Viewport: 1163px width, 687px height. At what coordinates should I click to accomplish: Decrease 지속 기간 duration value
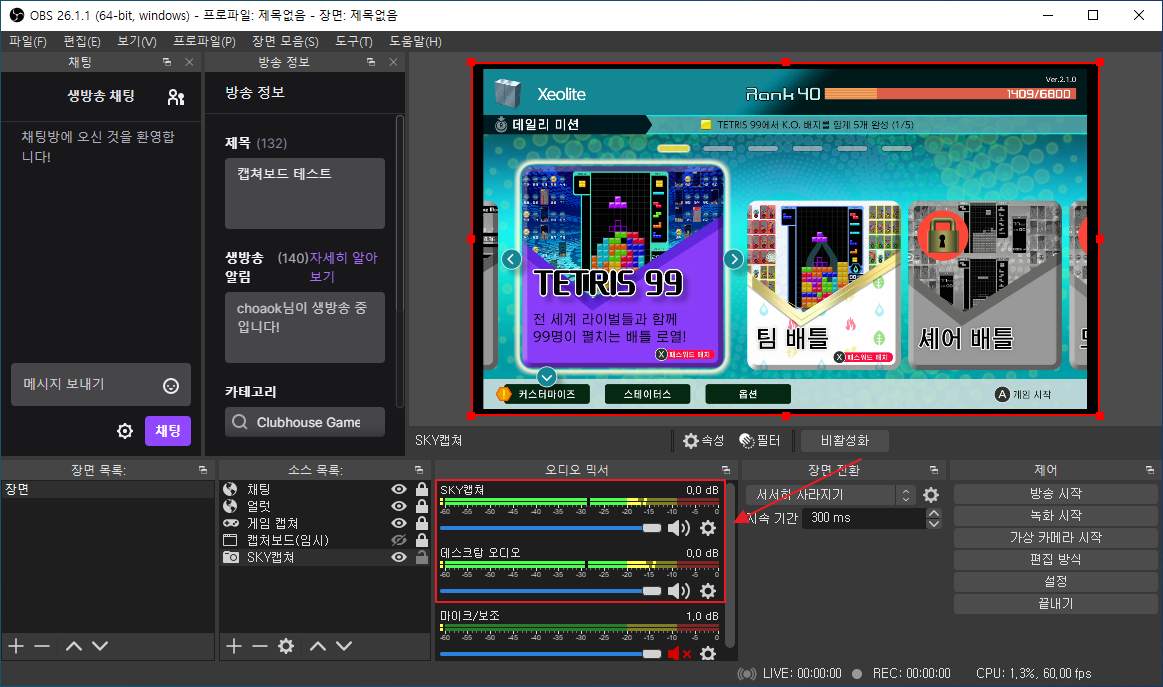934,524
